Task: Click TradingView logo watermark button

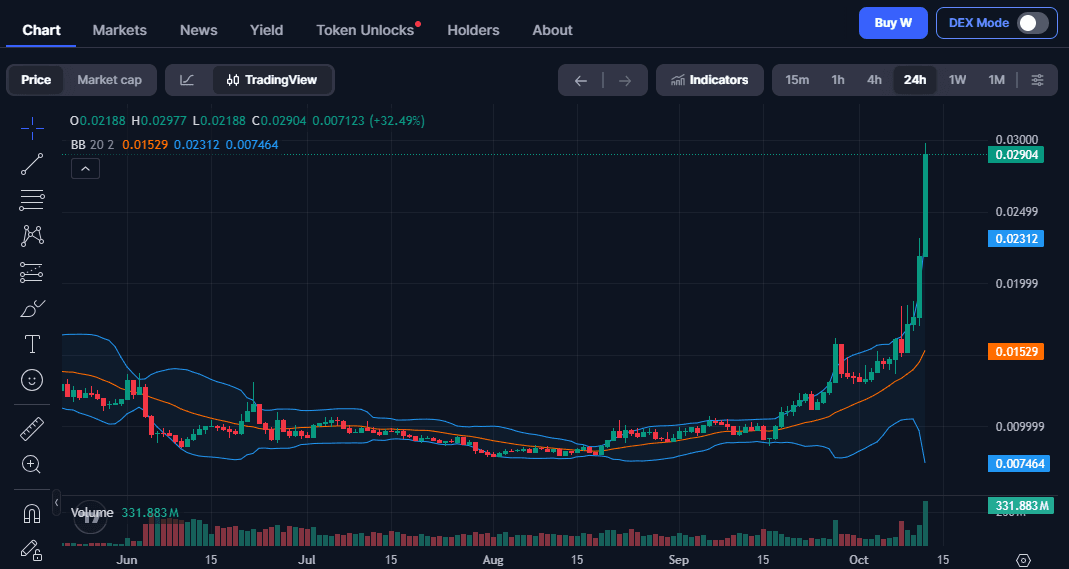Action: 91,516
